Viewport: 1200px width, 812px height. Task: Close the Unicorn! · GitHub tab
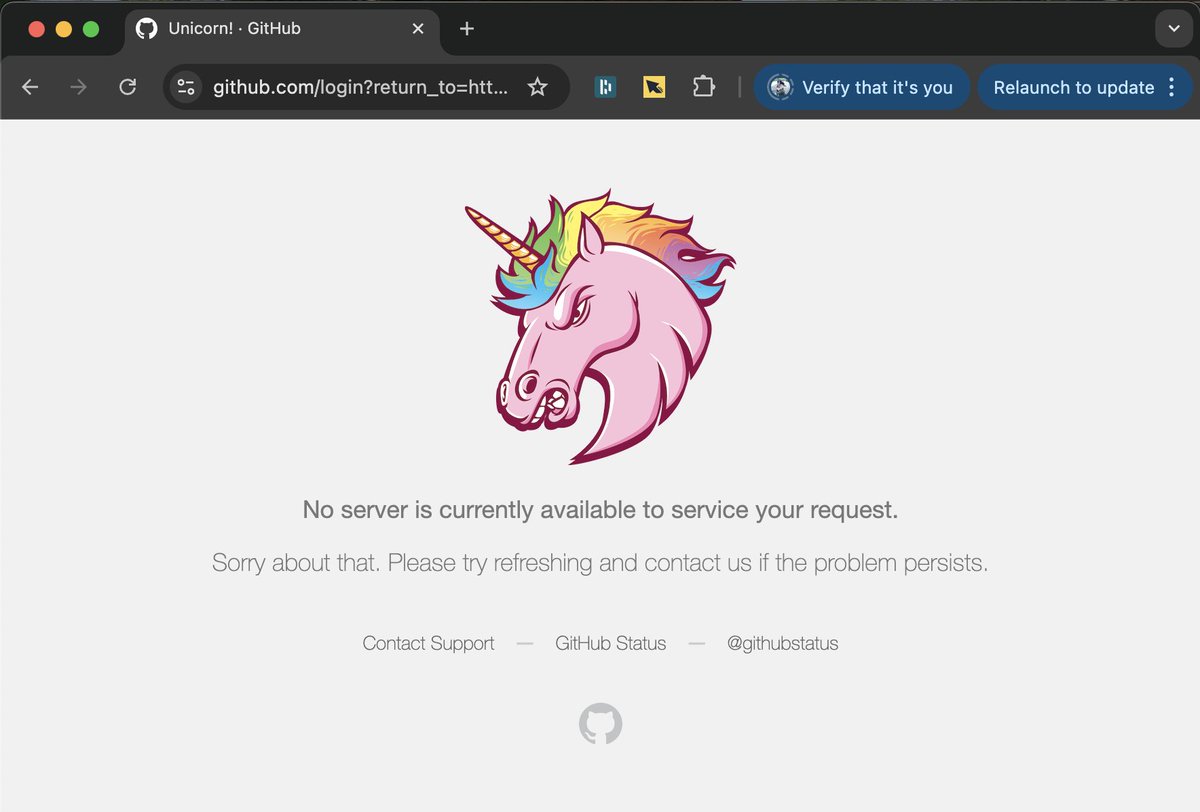point(418,28)
